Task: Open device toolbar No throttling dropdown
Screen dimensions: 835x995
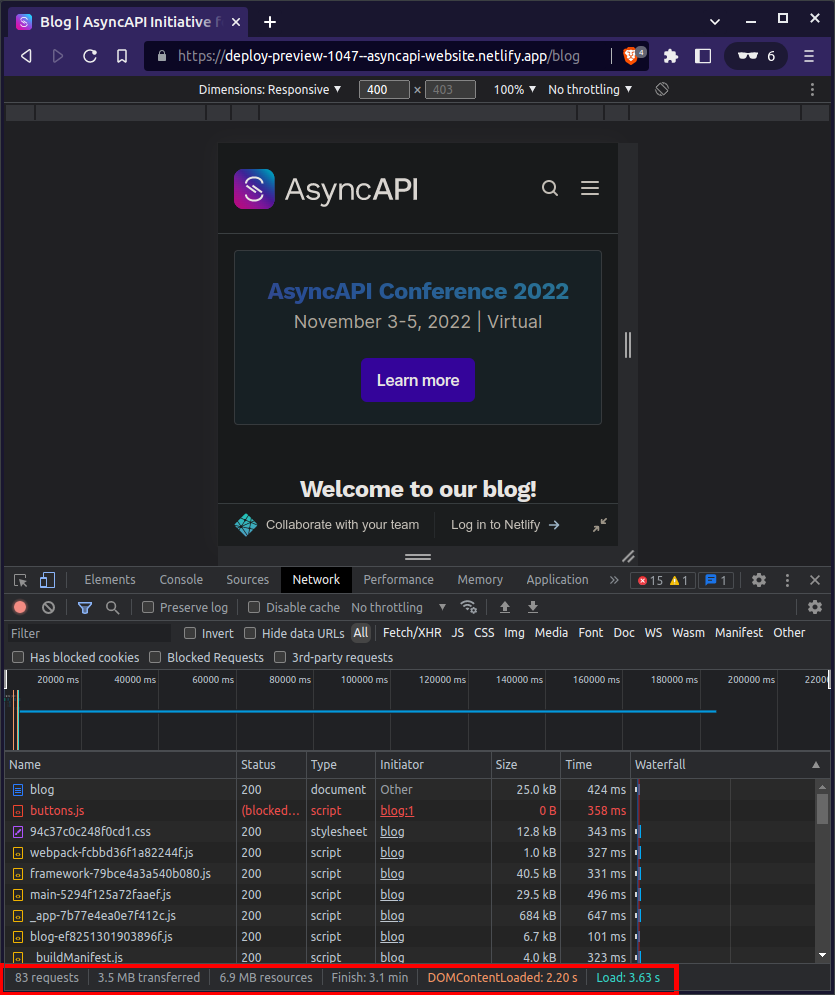Action: pyautogui.click(x=590, y=89)
